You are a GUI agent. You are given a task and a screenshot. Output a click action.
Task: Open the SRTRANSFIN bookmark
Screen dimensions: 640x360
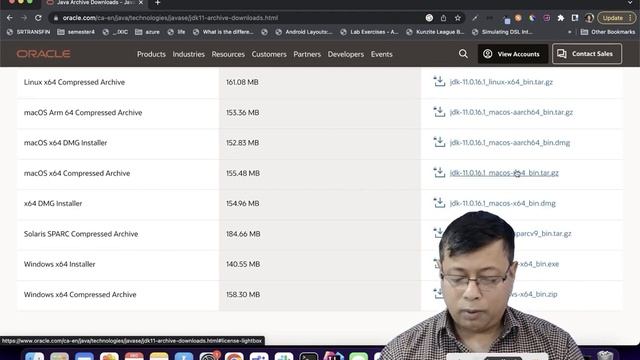(28, 32)
